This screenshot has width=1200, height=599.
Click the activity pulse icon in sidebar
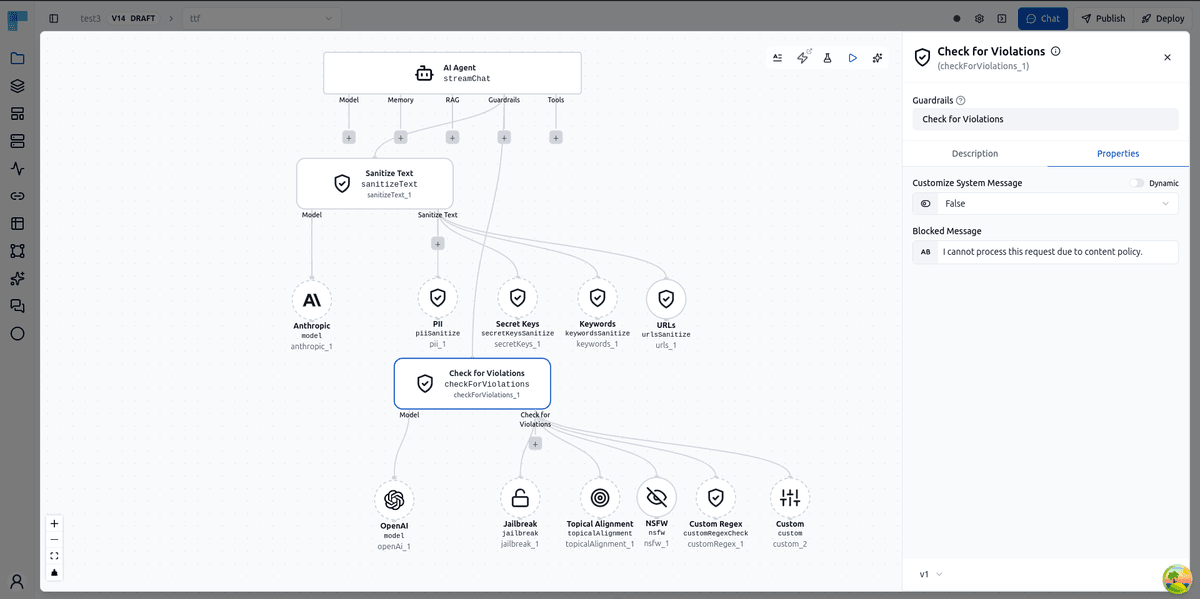point(17,169)
